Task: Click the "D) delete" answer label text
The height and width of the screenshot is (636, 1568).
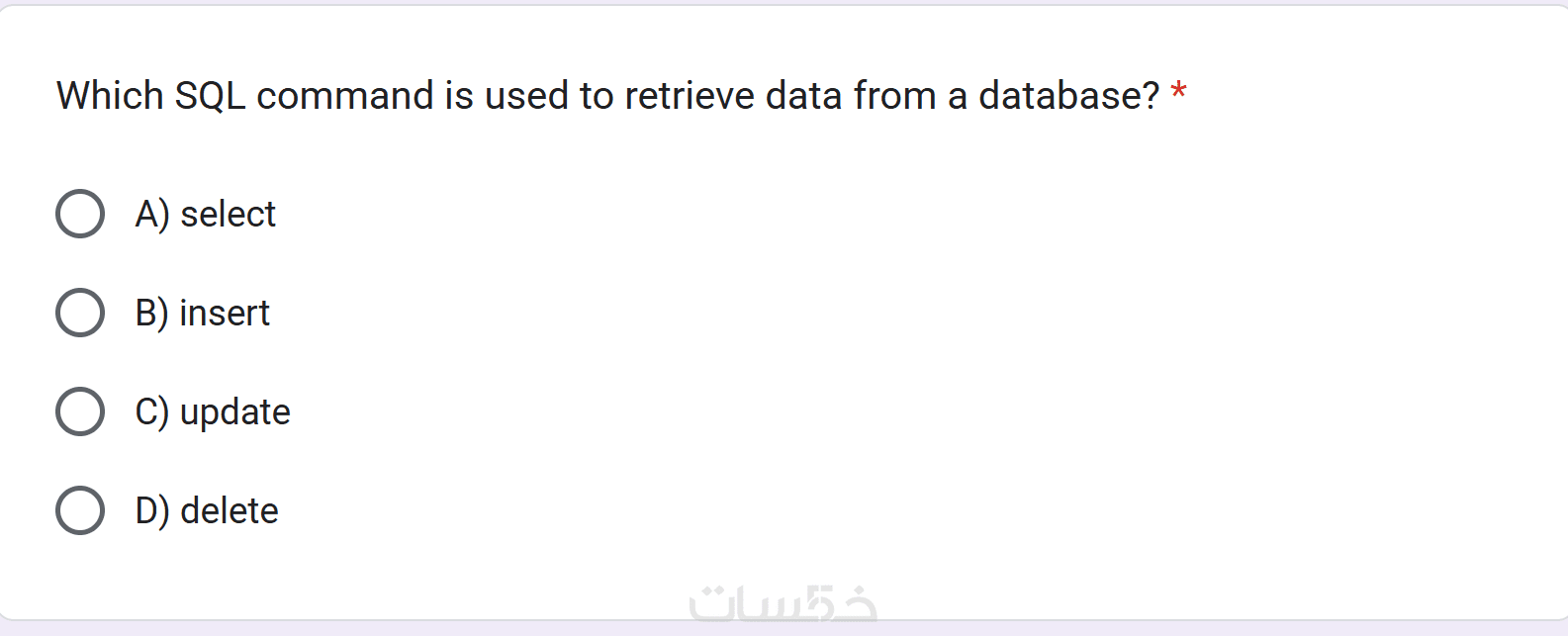Action: pos(207,510)
